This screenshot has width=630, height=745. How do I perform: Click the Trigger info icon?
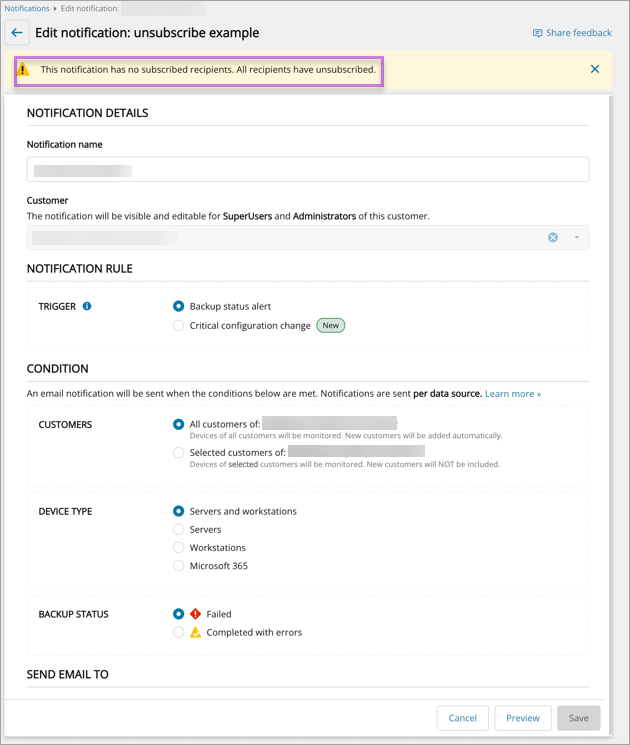(x=87, y=306)
